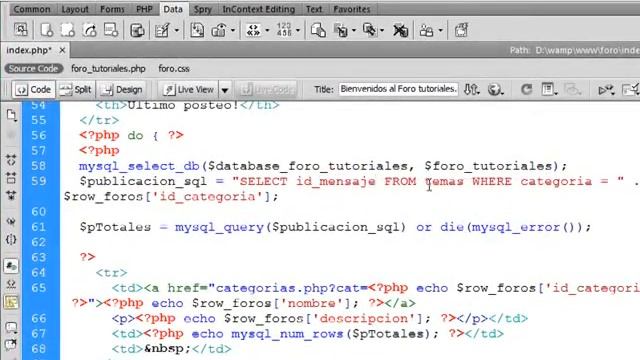
Task: Click the Collapse Selection icon
Action: point(11,178)
